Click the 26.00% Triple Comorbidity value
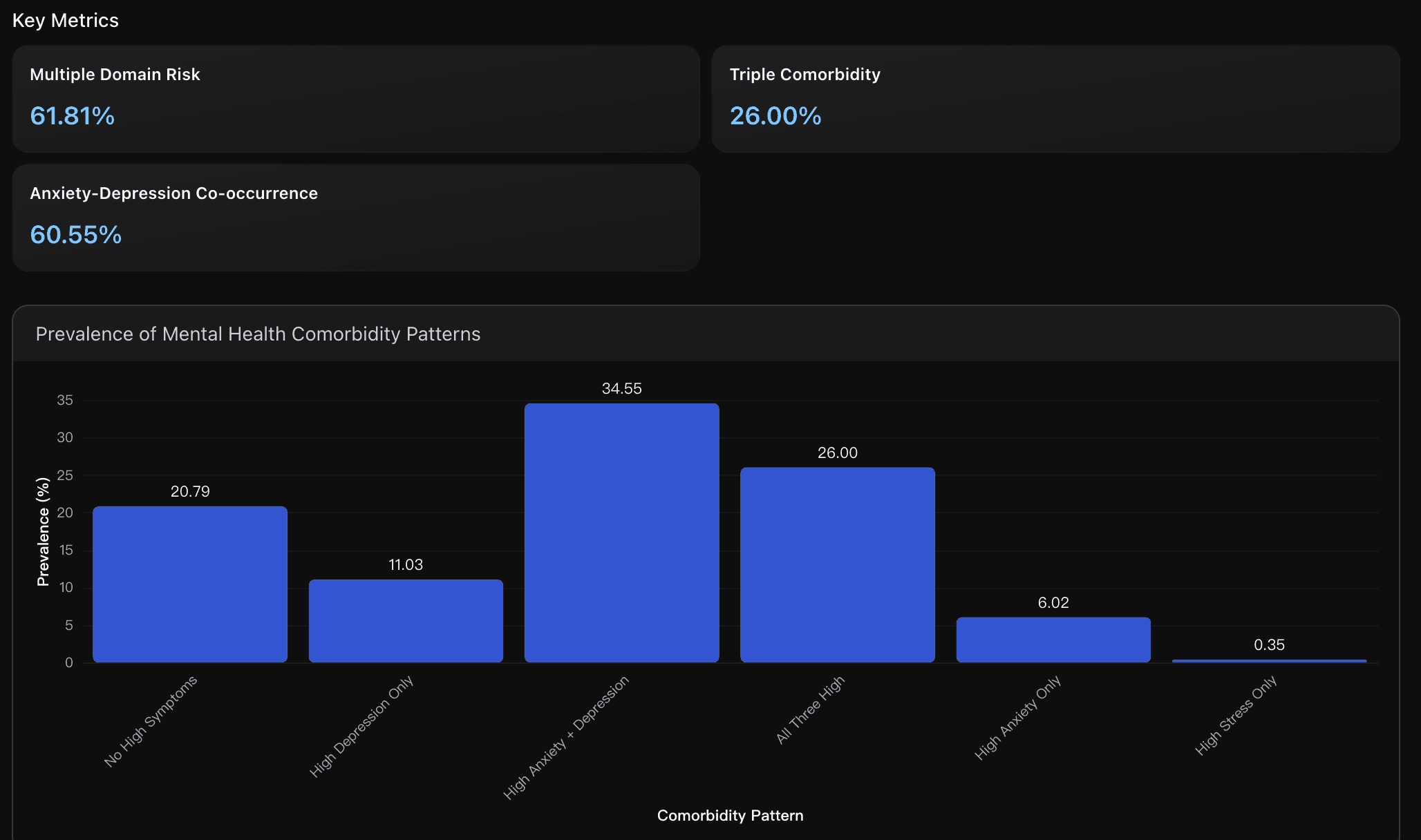 [775, 116]
